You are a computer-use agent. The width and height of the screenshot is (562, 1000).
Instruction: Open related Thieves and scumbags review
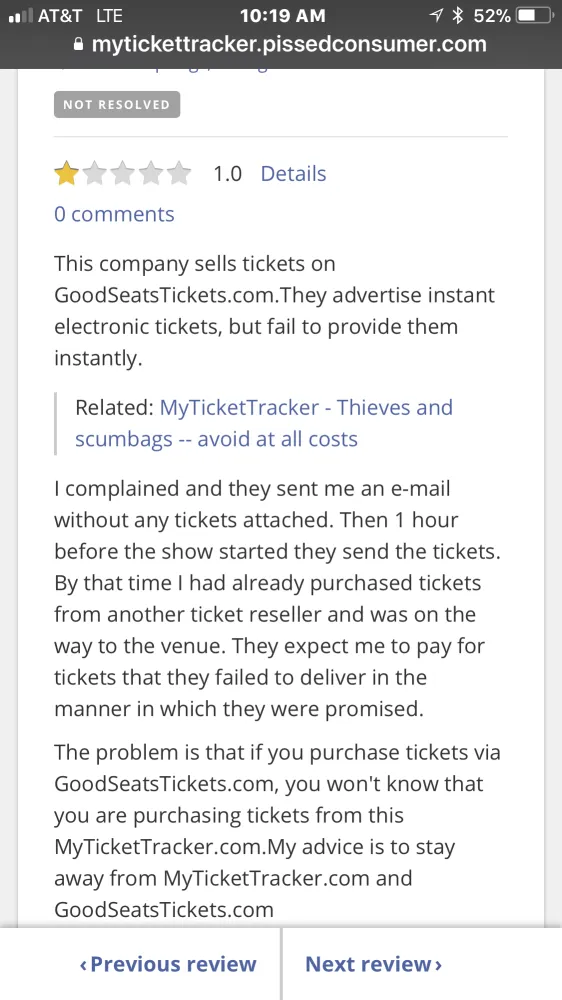coord(264,423)
